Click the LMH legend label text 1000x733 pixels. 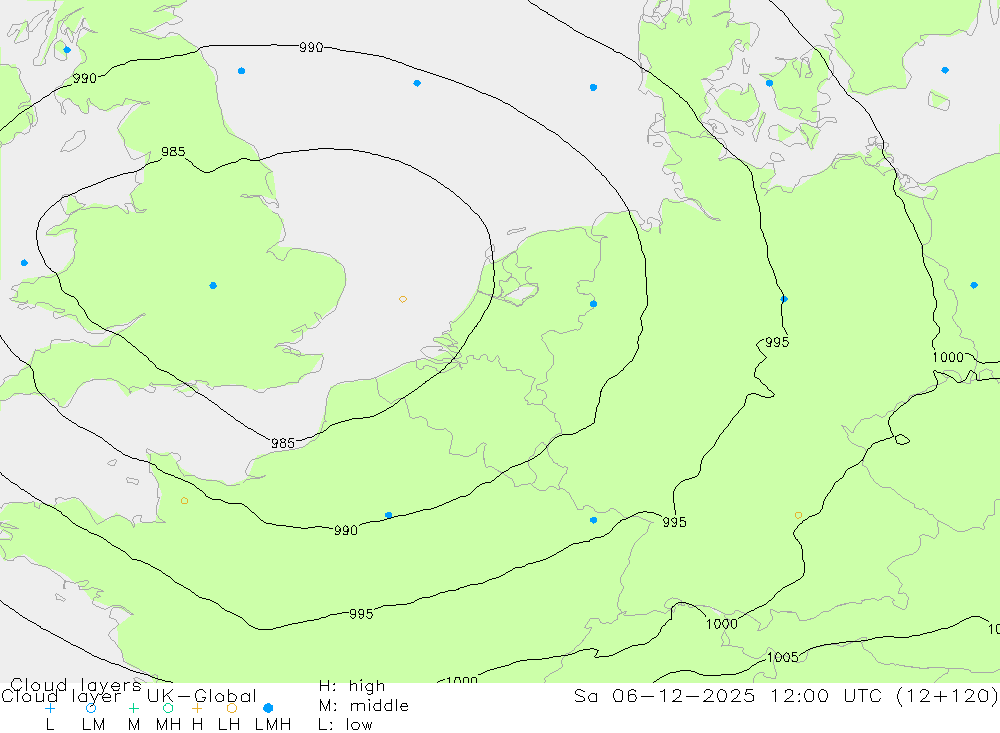(x=273, y=725)
